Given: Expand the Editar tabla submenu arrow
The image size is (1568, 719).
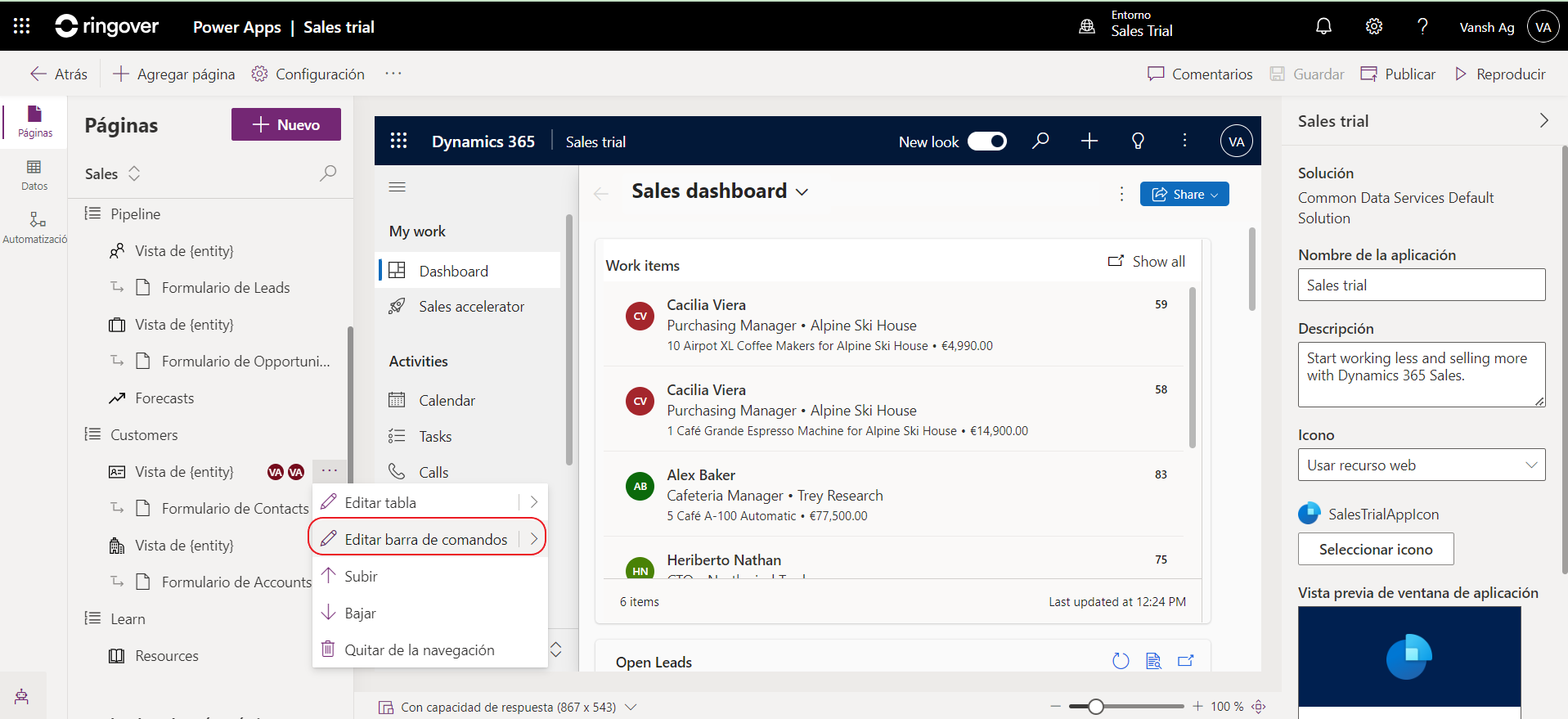Looking at the screenshot, I should [x=534, y=502].
